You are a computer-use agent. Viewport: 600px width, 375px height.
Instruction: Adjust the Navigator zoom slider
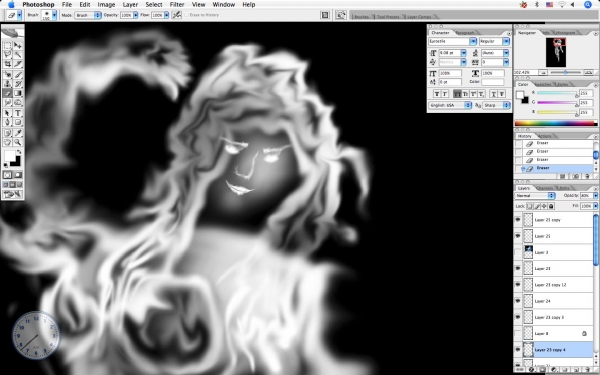[565, 72]
